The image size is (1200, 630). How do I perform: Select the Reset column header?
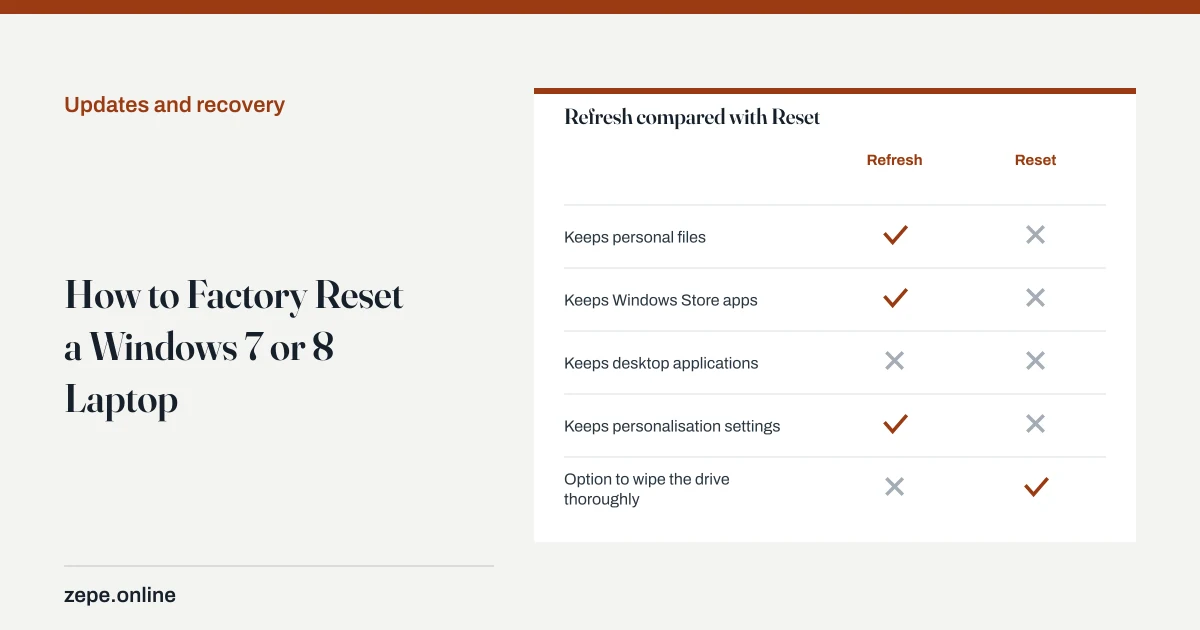pyautogui.click(x=1035, y=160)
